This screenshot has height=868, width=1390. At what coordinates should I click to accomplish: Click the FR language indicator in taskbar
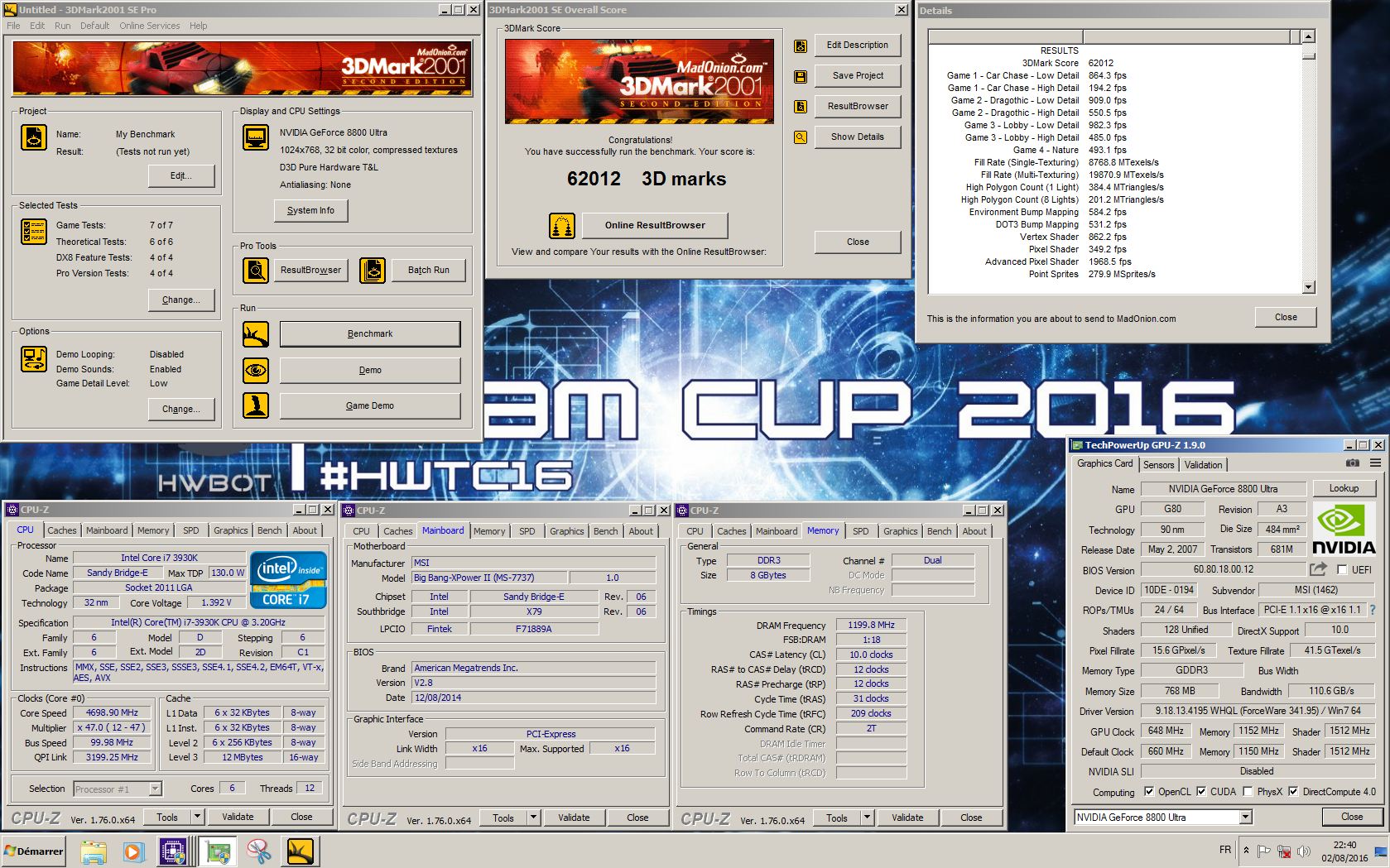(1225, 850)
